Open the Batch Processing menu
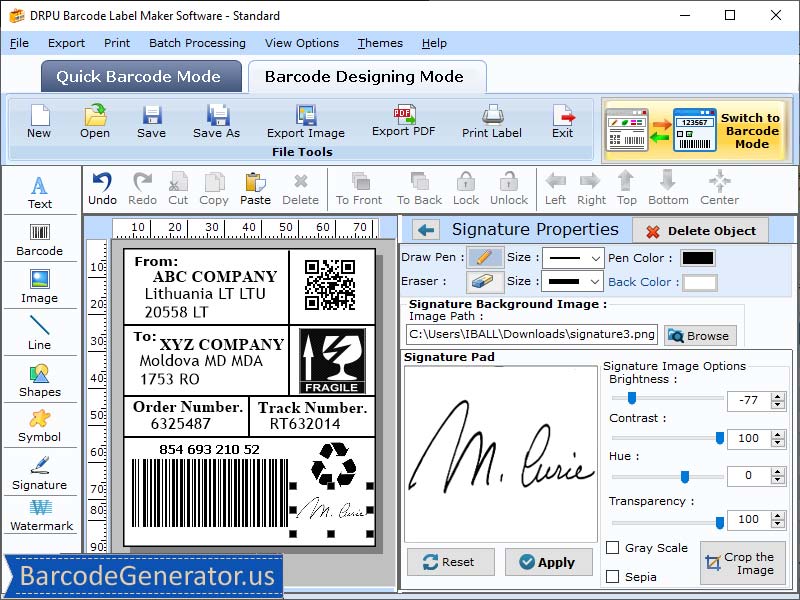The image size is (800, 600). [197, 43]
